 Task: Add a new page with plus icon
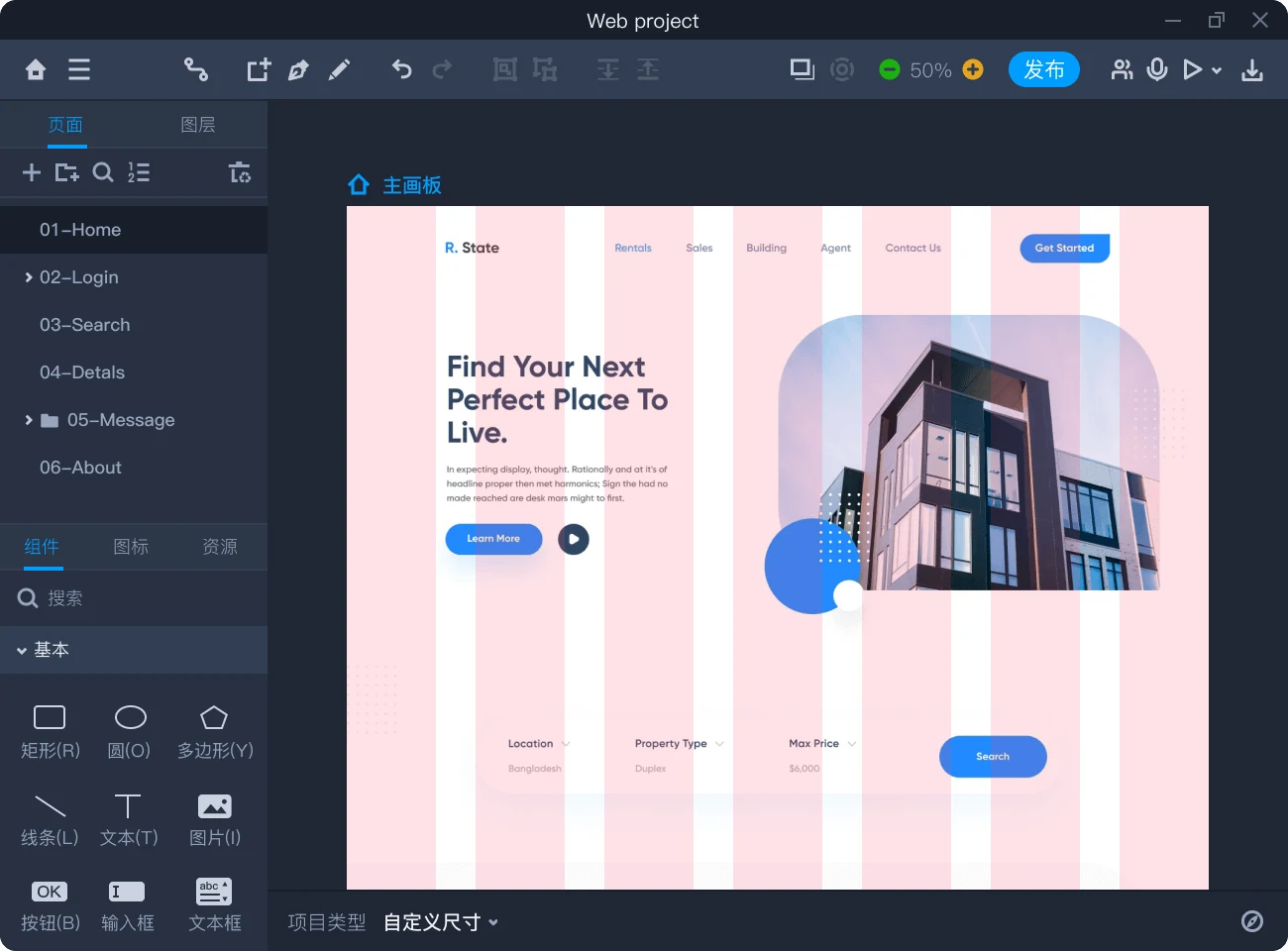point(32,172)
